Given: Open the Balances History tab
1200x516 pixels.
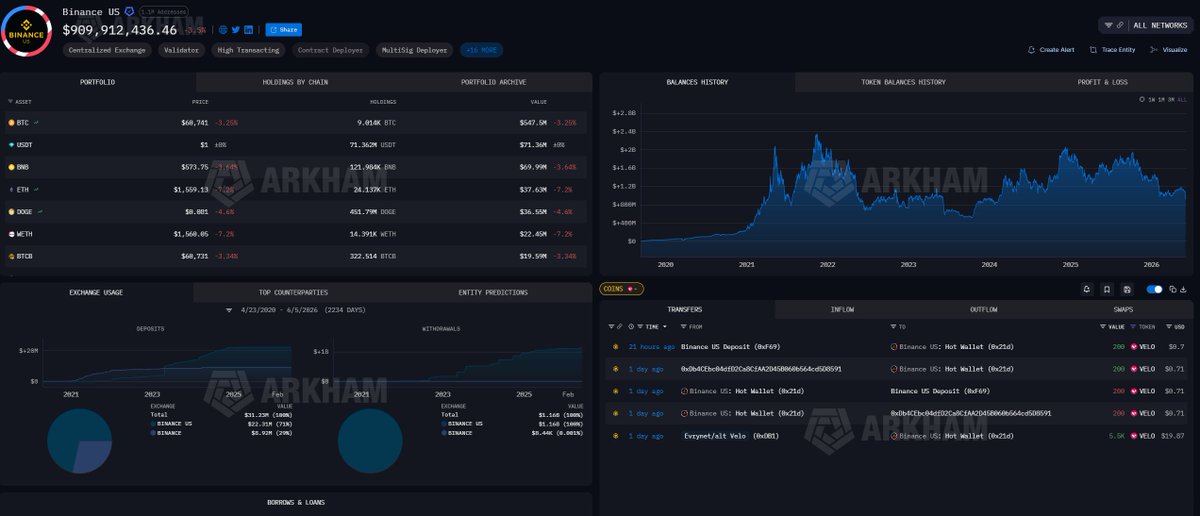Looking at the screenshot, I should click(x=697, y=82).
